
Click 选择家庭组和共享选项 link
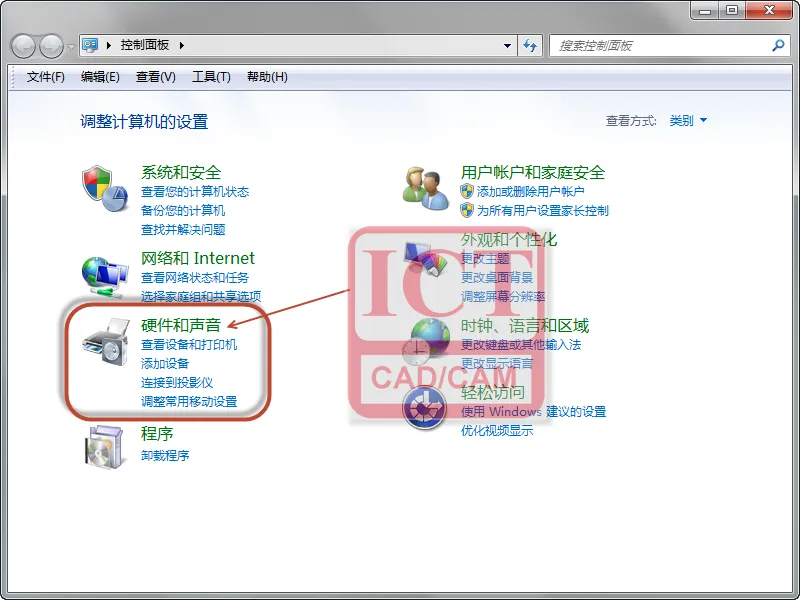click(x=201, y=296)
